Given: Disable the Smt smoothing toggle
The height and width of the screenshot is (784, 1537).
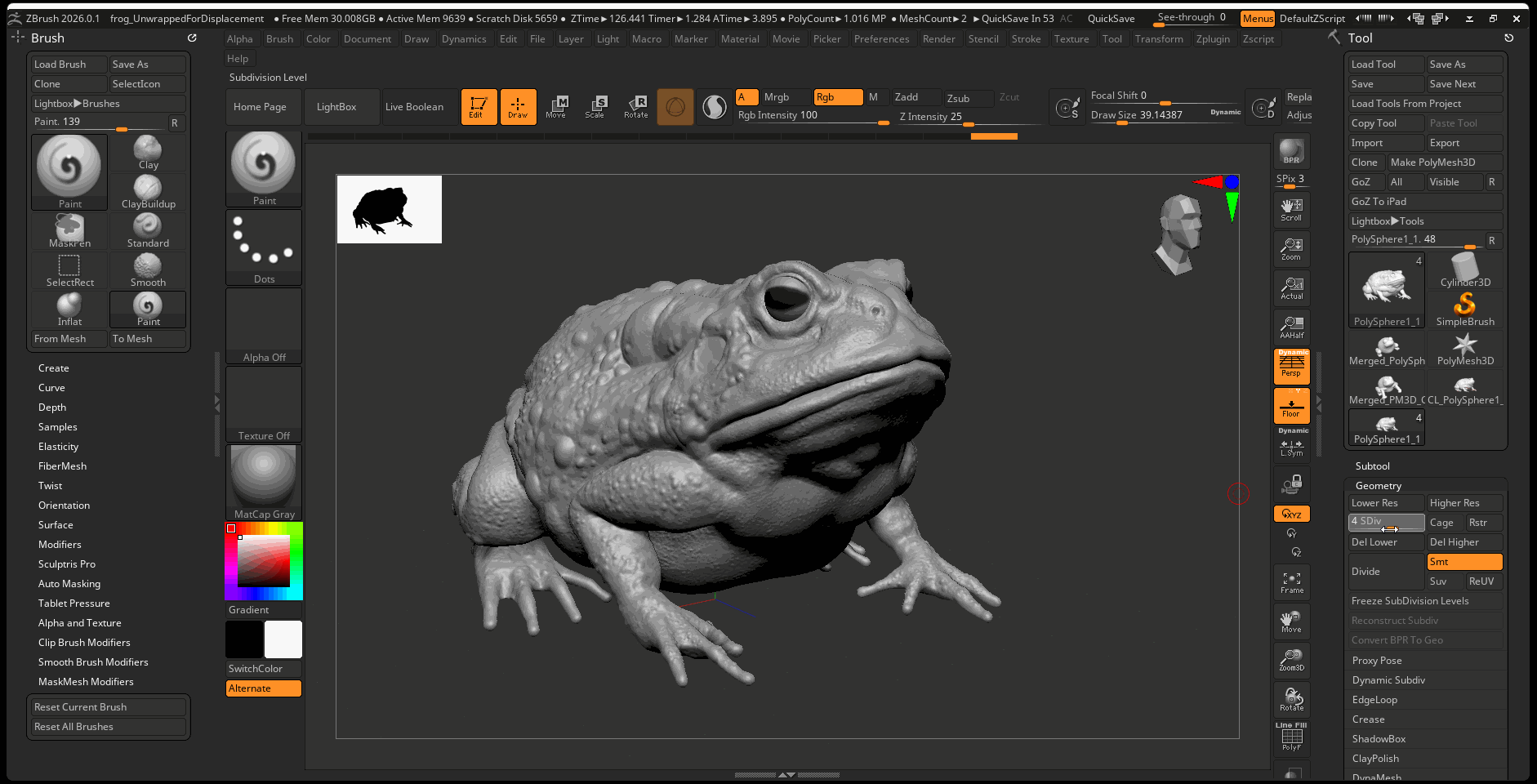Looking at the screenshot, I should click(x=1464, y=562).
